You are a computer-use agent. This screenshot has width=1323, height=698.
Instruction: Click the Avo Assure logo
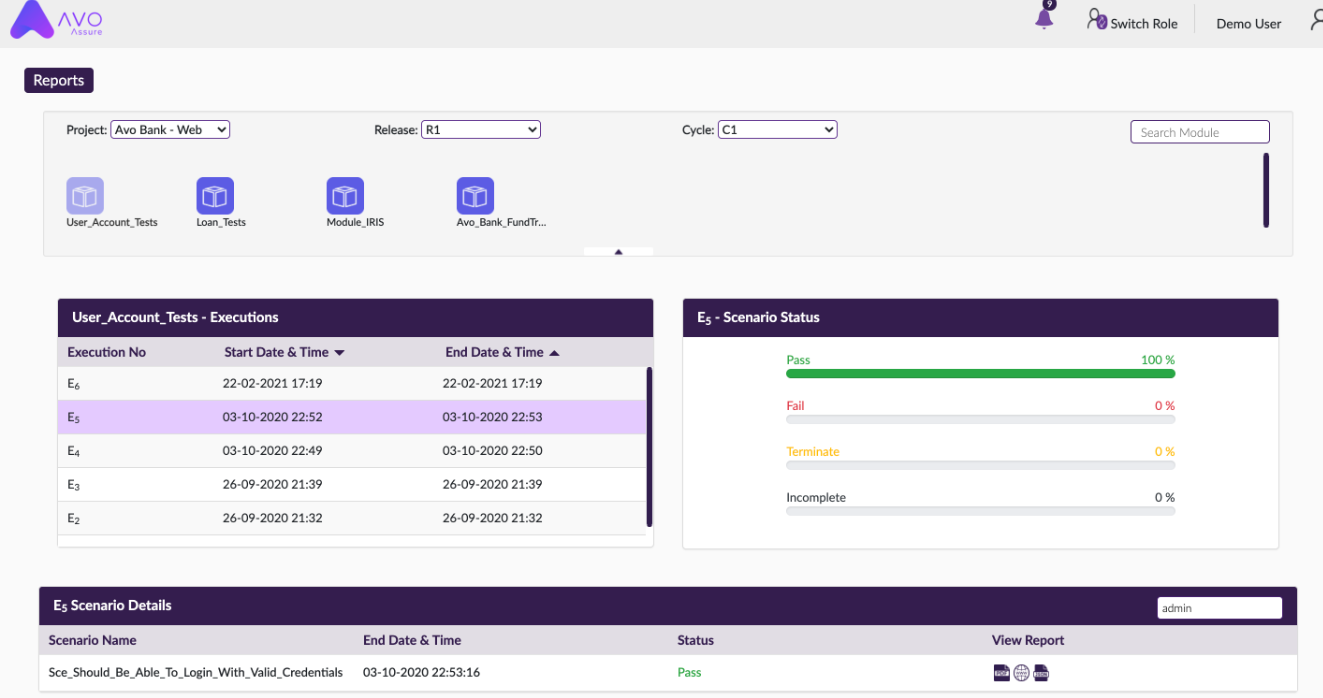click(x=58, y=20)
